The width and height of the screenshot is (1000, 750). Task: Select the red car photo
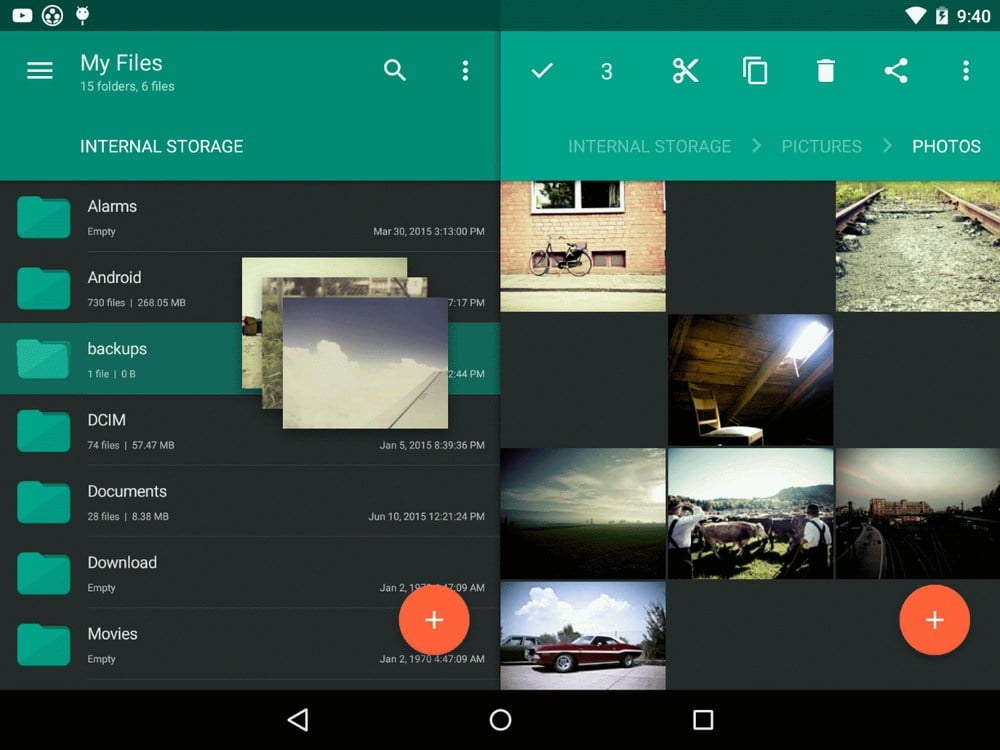click(x=582, y=635)
